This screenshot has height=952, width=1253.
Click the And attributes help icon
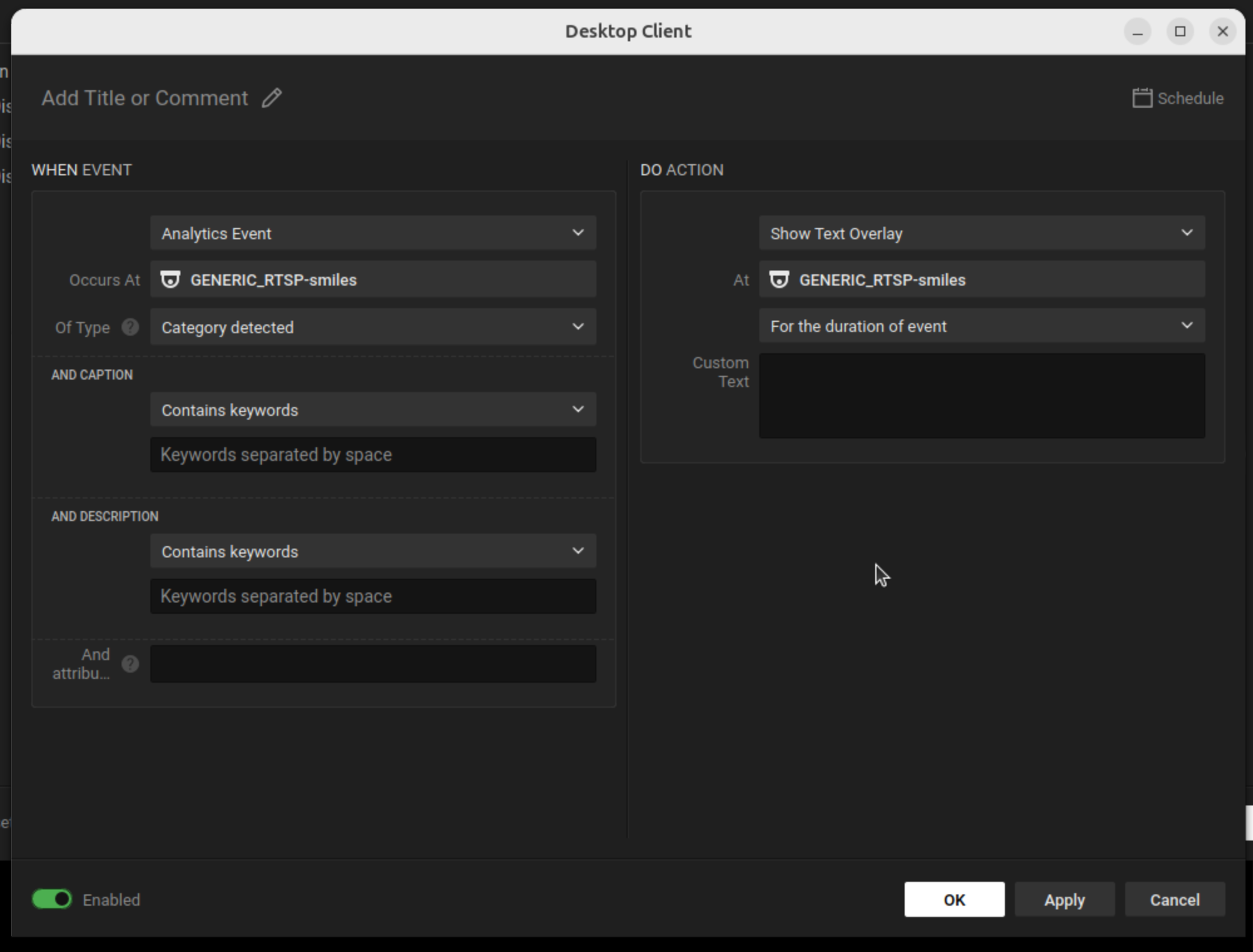[130, 664]
